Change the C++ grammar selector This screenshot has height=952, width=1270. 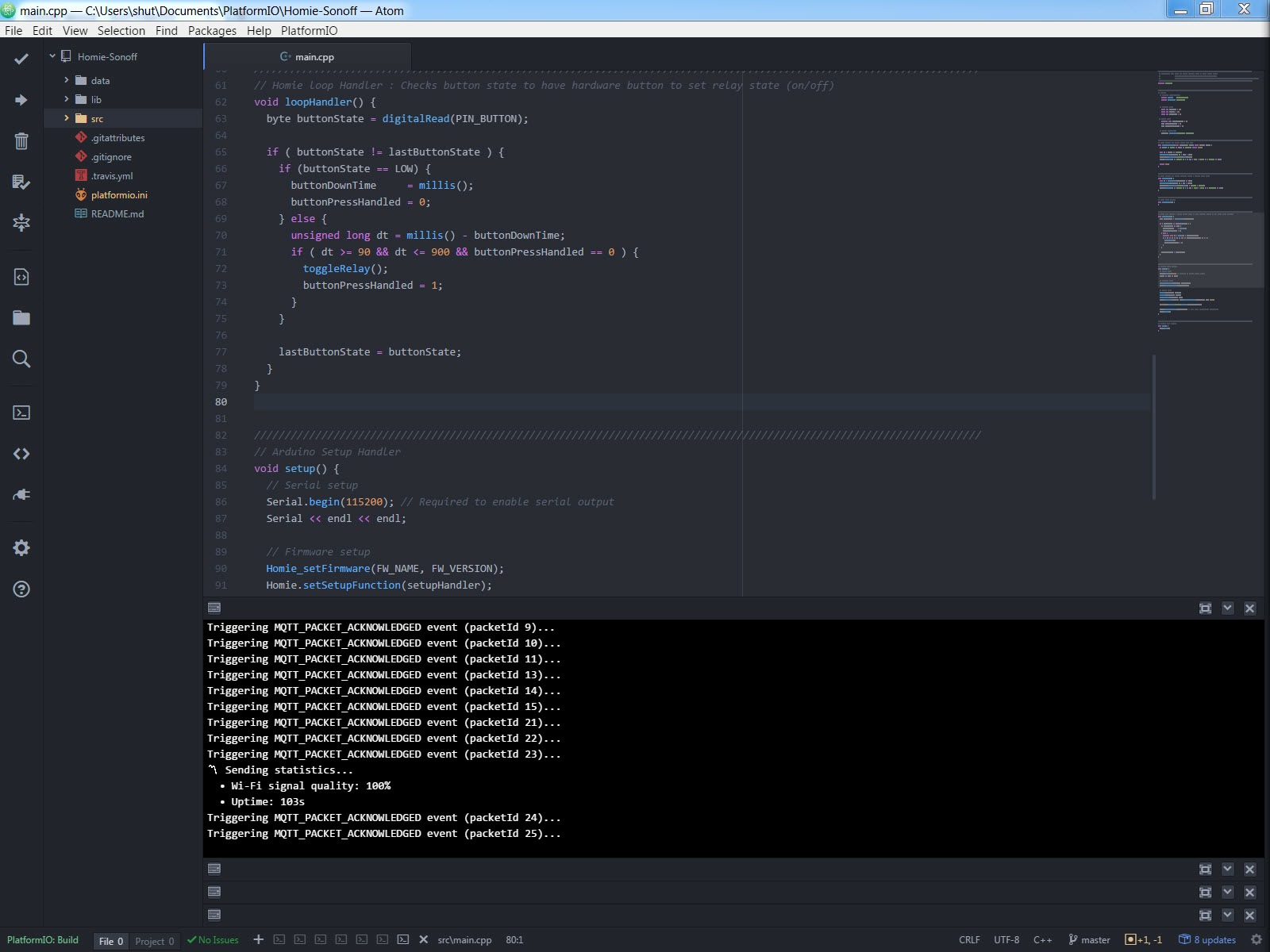pos(1043,940)
